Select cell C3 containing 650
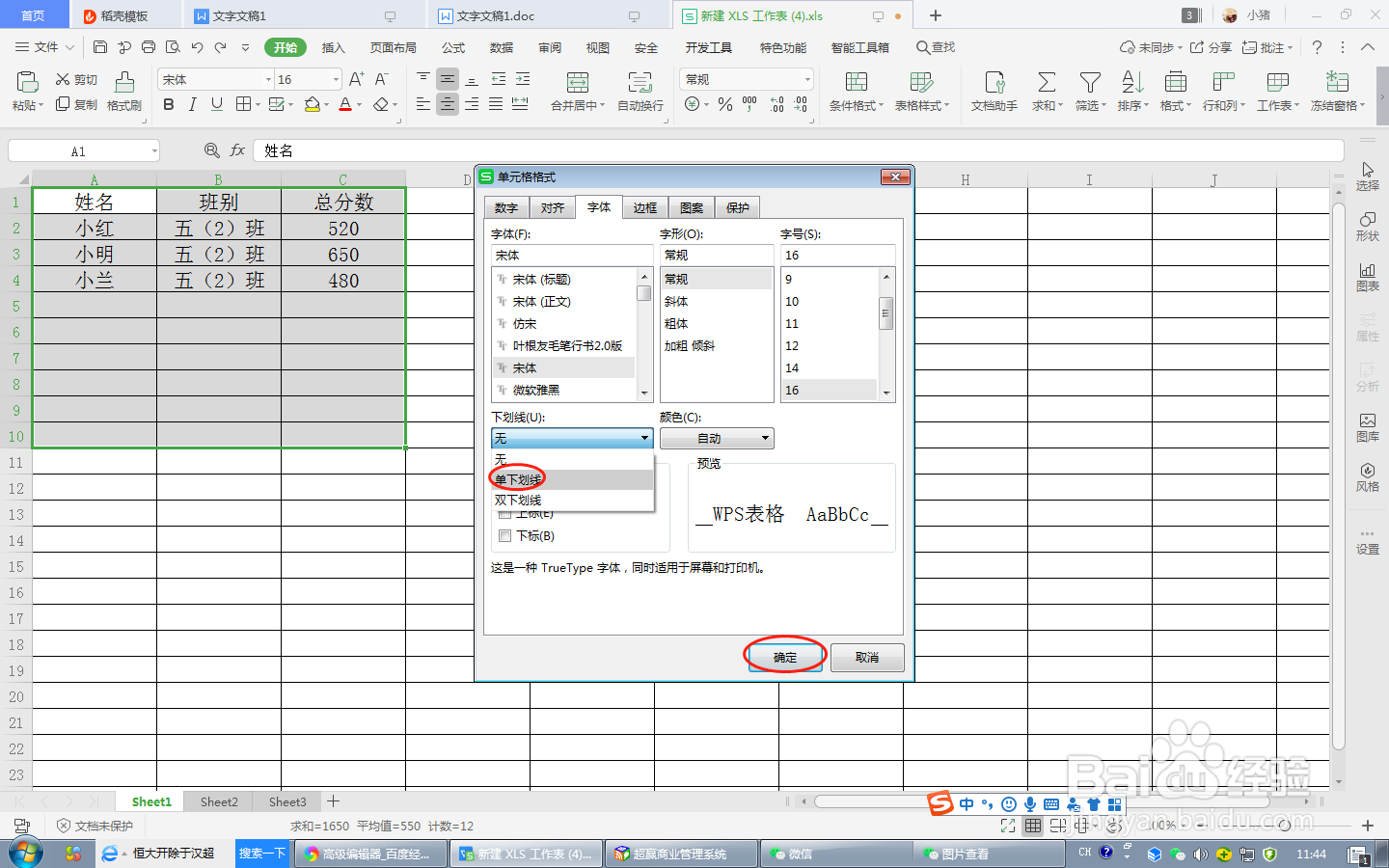Image resolution: width=1389 pixels, height=868 pixels. [x=343, y=255]
